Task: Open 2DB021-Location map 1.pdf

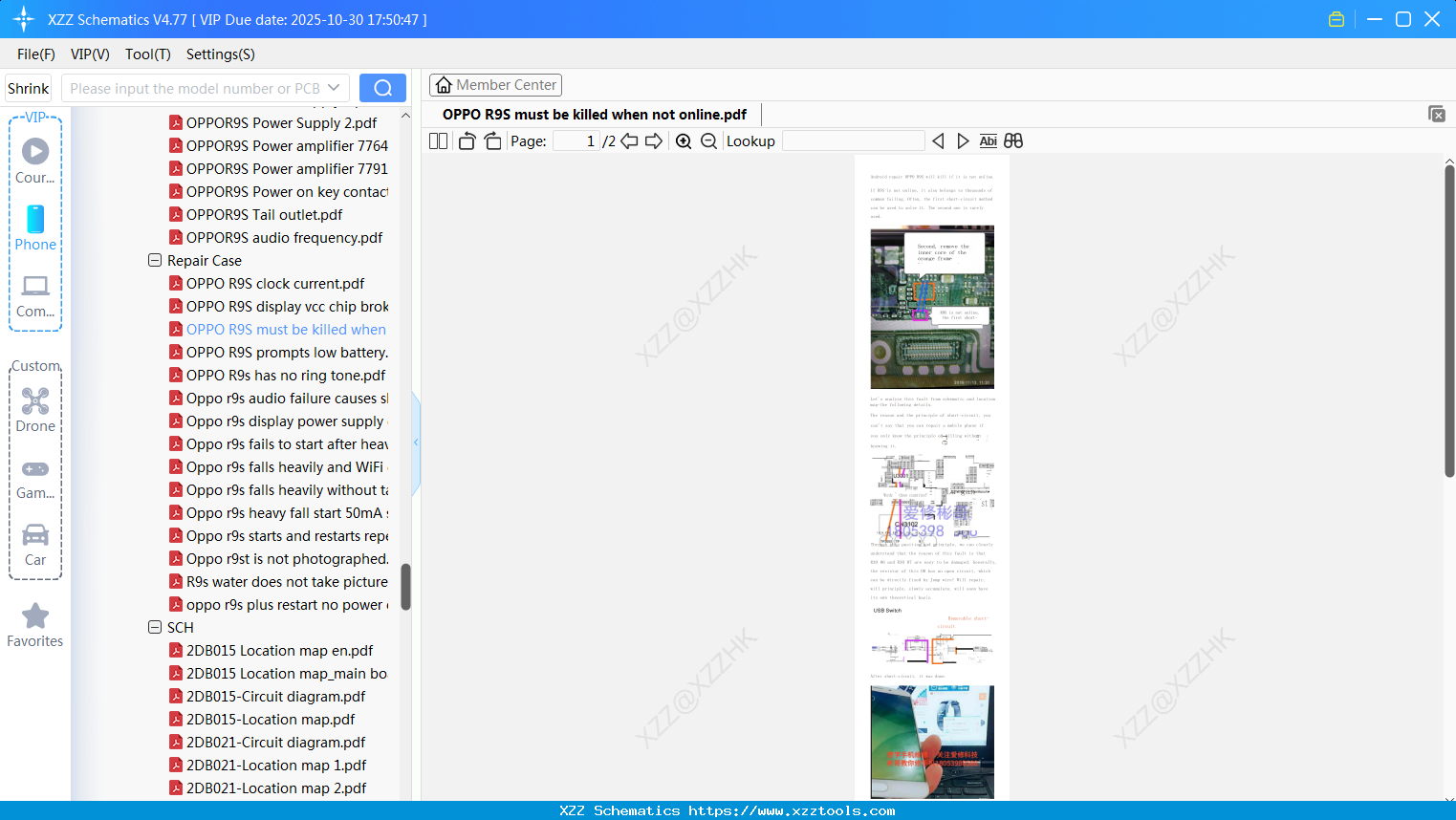Action: (276, 765)
